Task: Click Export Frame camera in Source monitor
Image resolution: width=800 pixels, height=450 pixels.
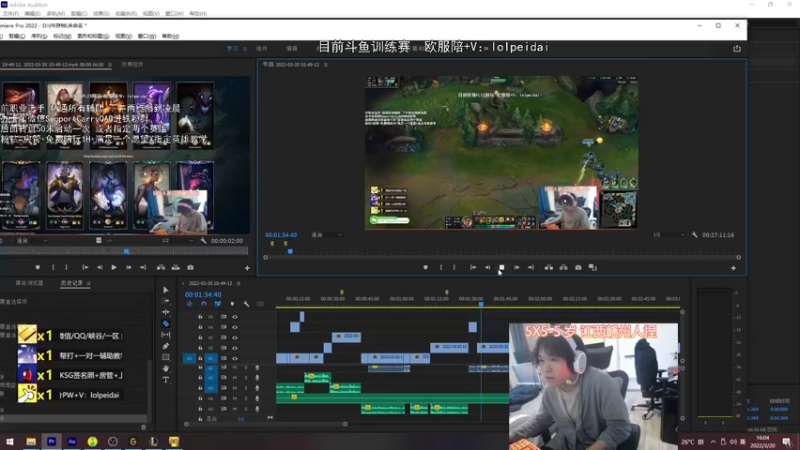Action: pos(190,267)
